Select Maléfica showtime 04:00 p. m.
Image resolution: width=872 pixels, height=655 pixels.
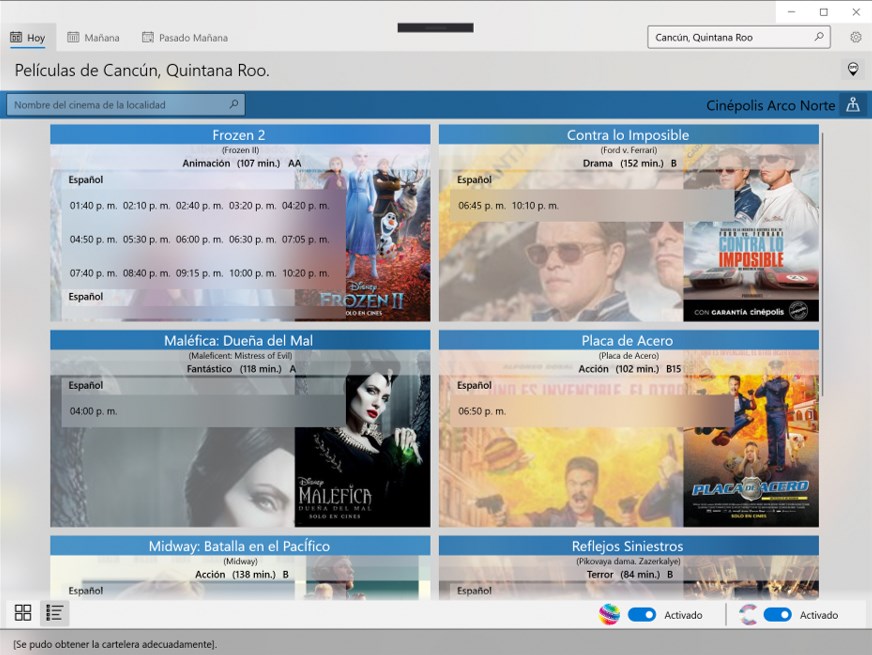click(x=93, y=411)
